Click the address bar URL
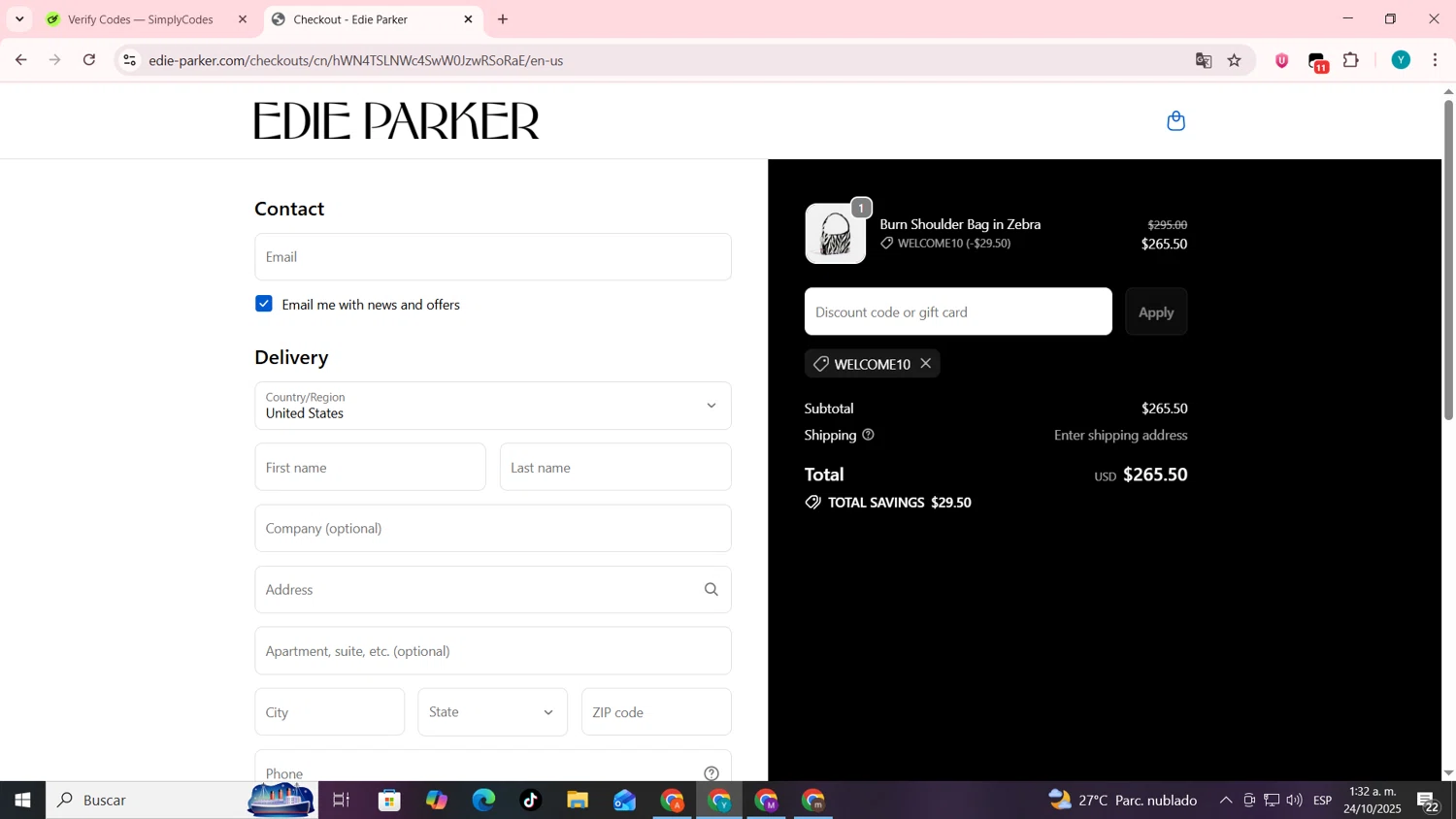Viewport: 1456px width, 819px height. tap(356, 60)
